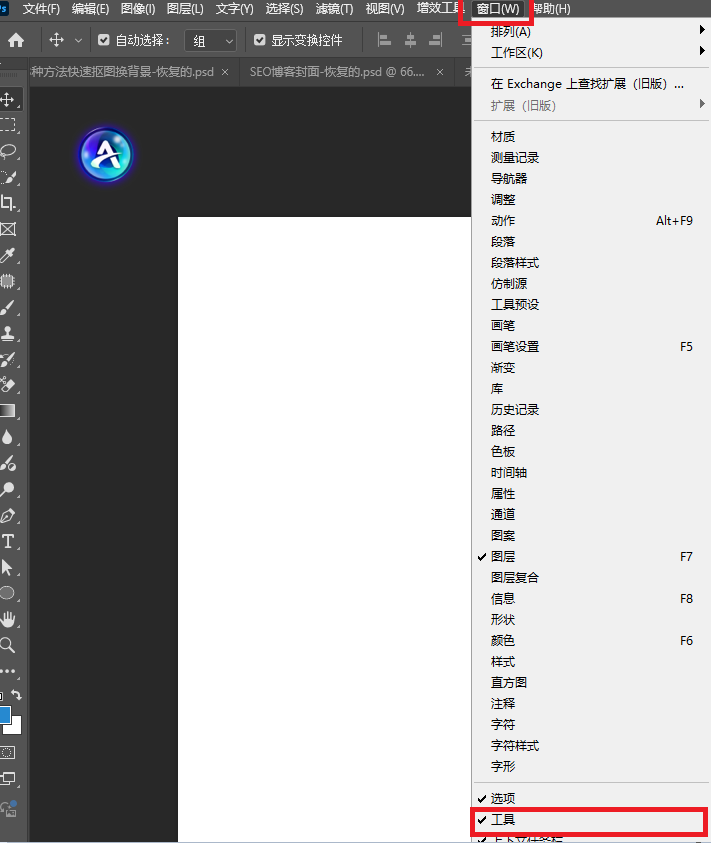Open the 组 auto-select dropdown
Viewport: 711px width, 843px height.
click(214, 41)
